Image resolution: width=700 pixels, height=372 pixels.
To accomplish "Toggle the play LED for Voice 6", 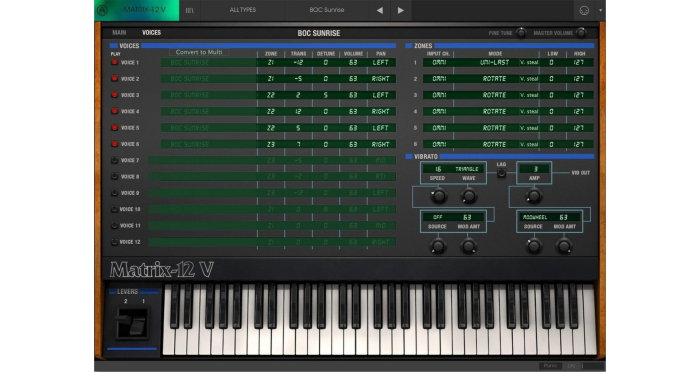I will pyautogui.click(x=115, y=144).
